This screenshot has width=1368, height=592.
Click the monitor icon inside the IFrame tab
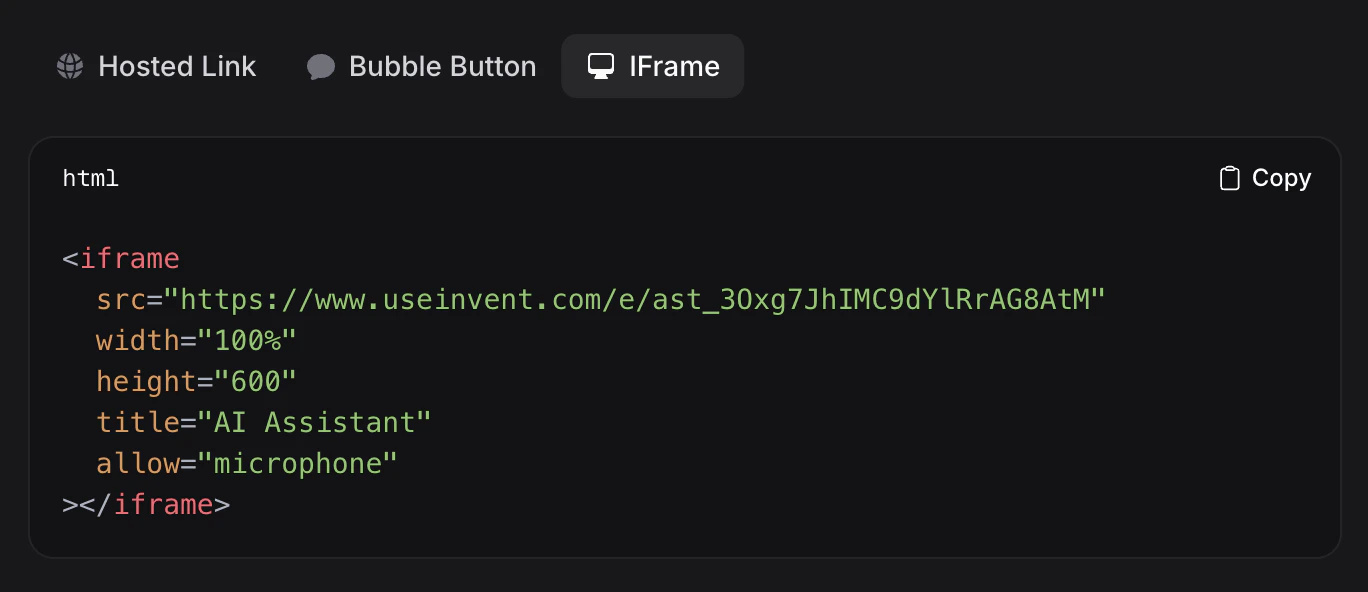point(600,65)
